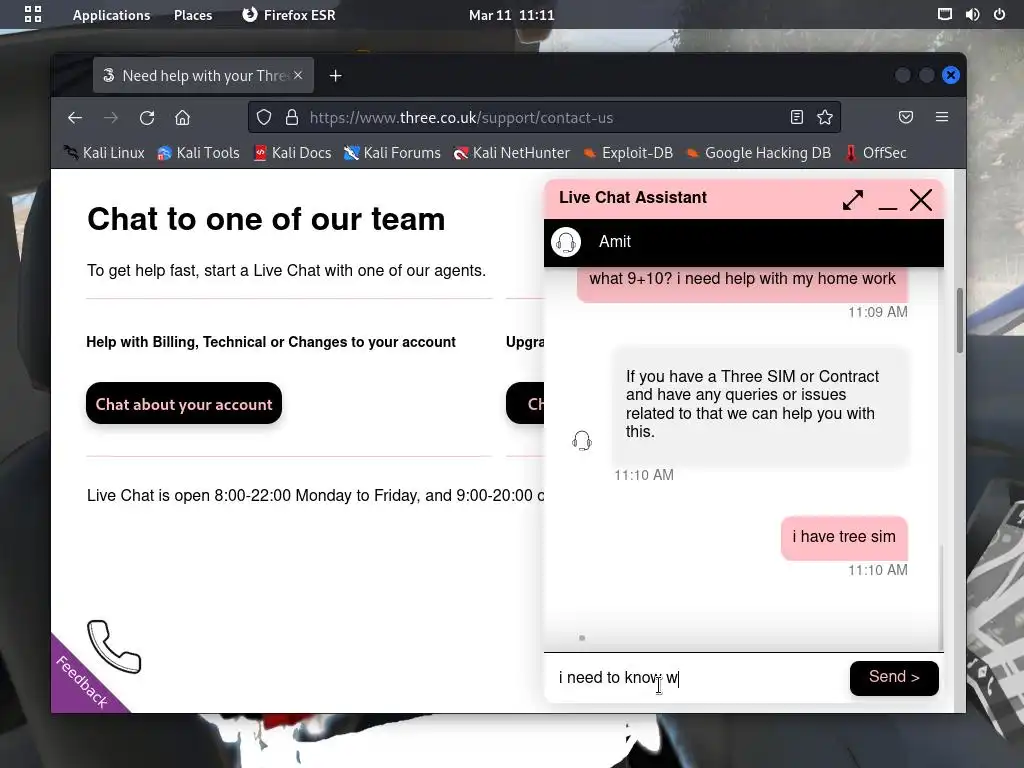Viewport: 1024px width, 768px height.
Task: Open the Kali Forums bookmark
Action: (392, 153)
